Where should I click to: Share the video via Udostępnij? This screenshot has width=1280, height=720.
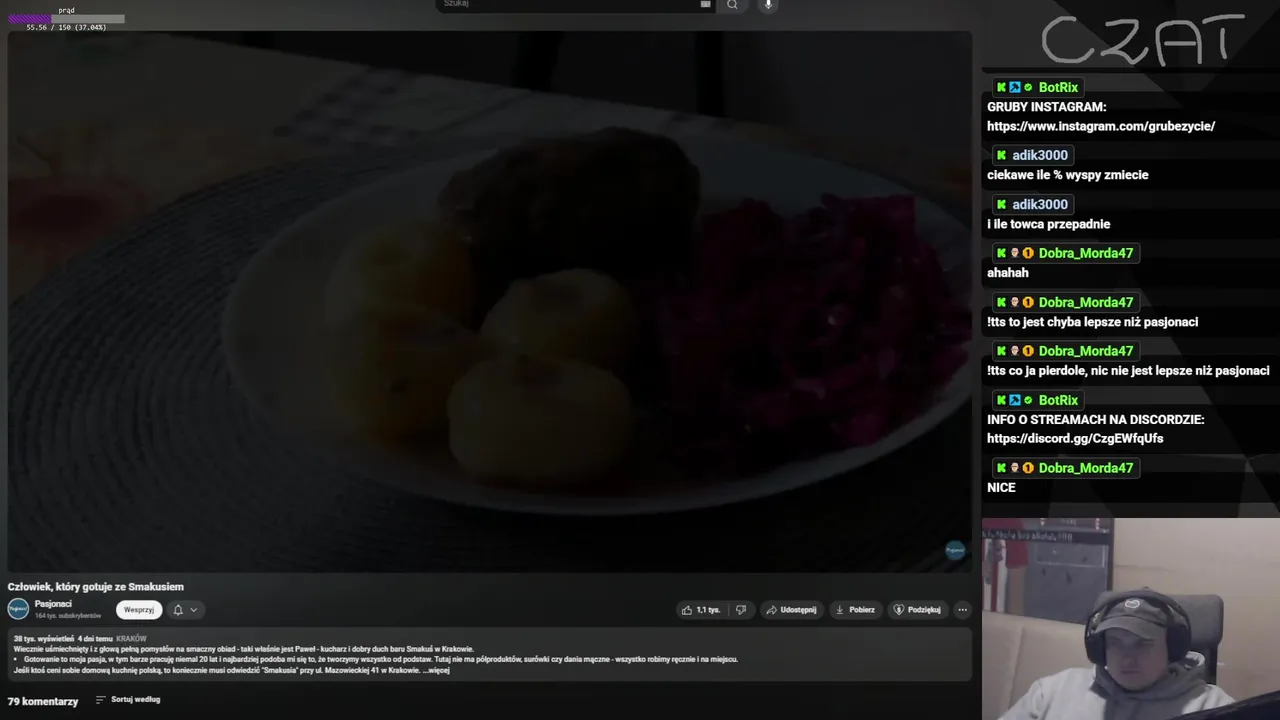[791, 610]
